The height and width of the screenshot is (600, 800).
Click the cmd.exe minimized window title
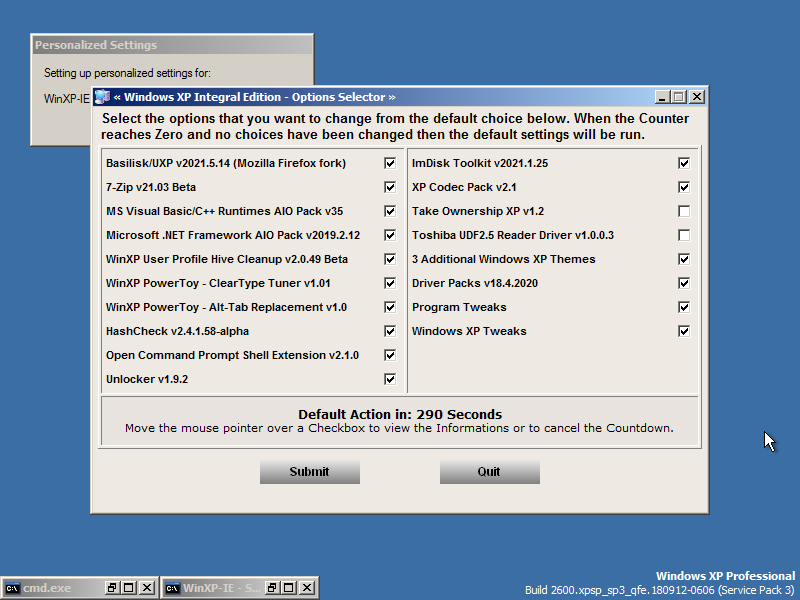coord(47,588)
